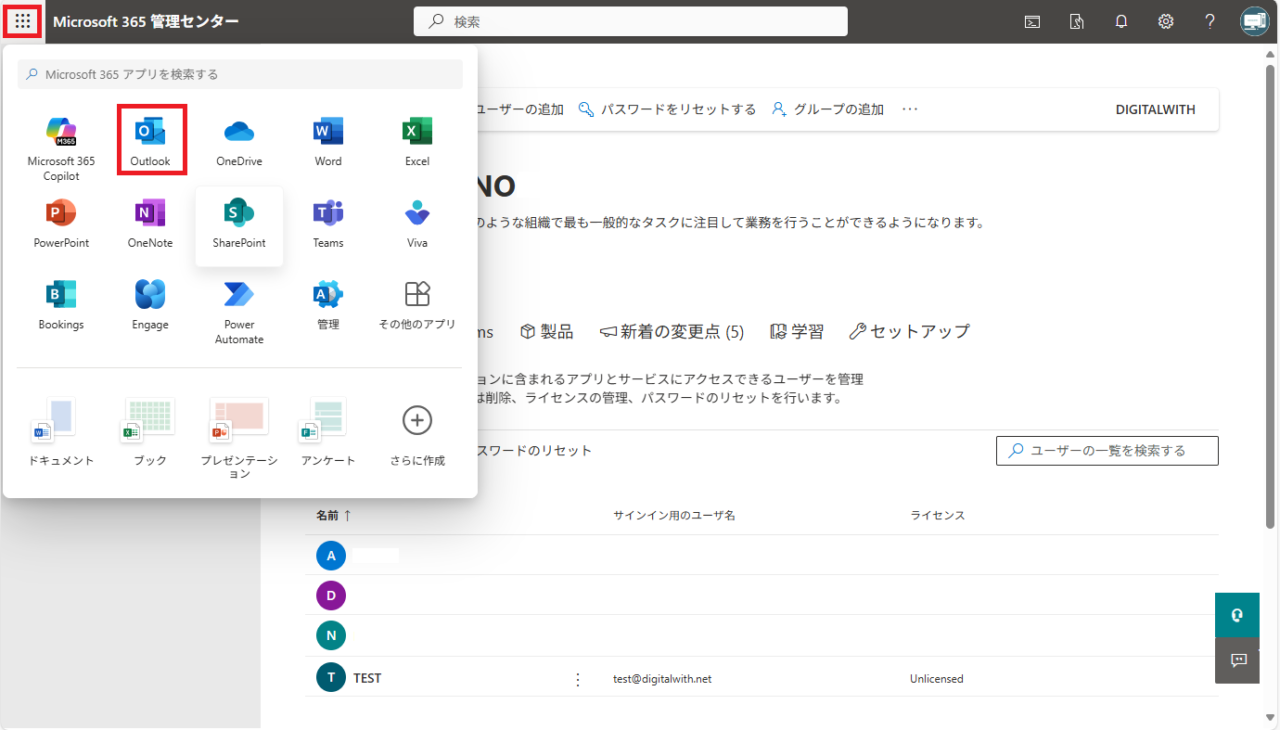Select the user row with avatar D
Viewport: 1280px width, 730px height.
(x=761, y=596)
